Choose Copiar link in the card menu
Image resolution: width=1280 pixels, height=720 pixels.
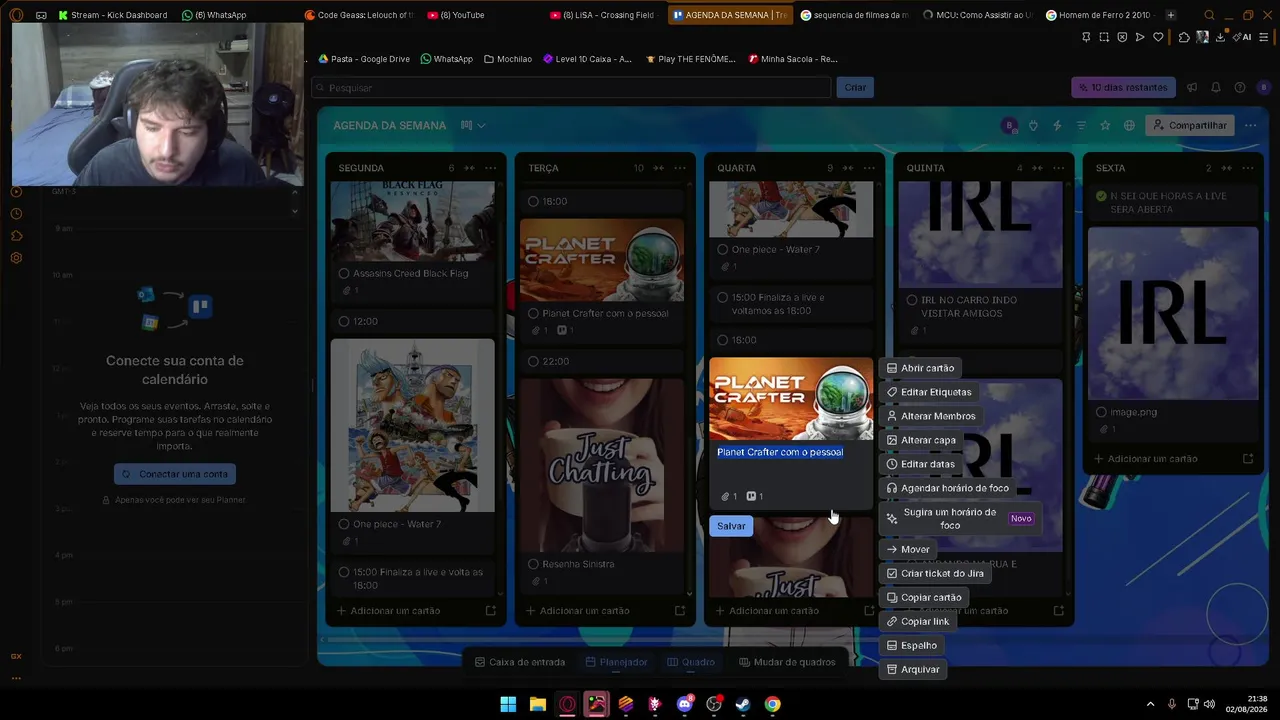tap(918, 621)
